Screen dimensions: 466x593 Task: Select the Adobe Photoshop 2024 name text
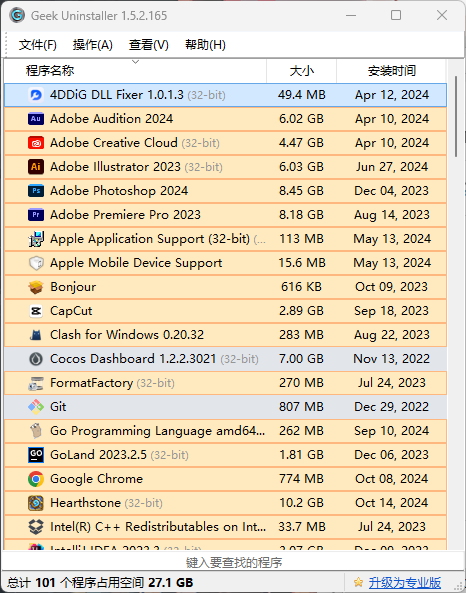tap(119, 191)
